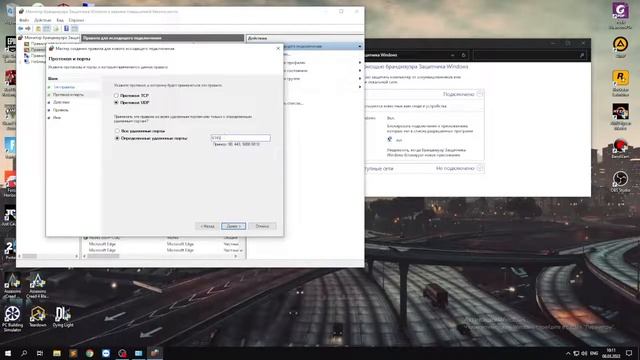Image resolution: width=640 pixels, height=360 pixels.
Task: Click the refresh icon in Control Panel address bar
Action: [463, 55]
